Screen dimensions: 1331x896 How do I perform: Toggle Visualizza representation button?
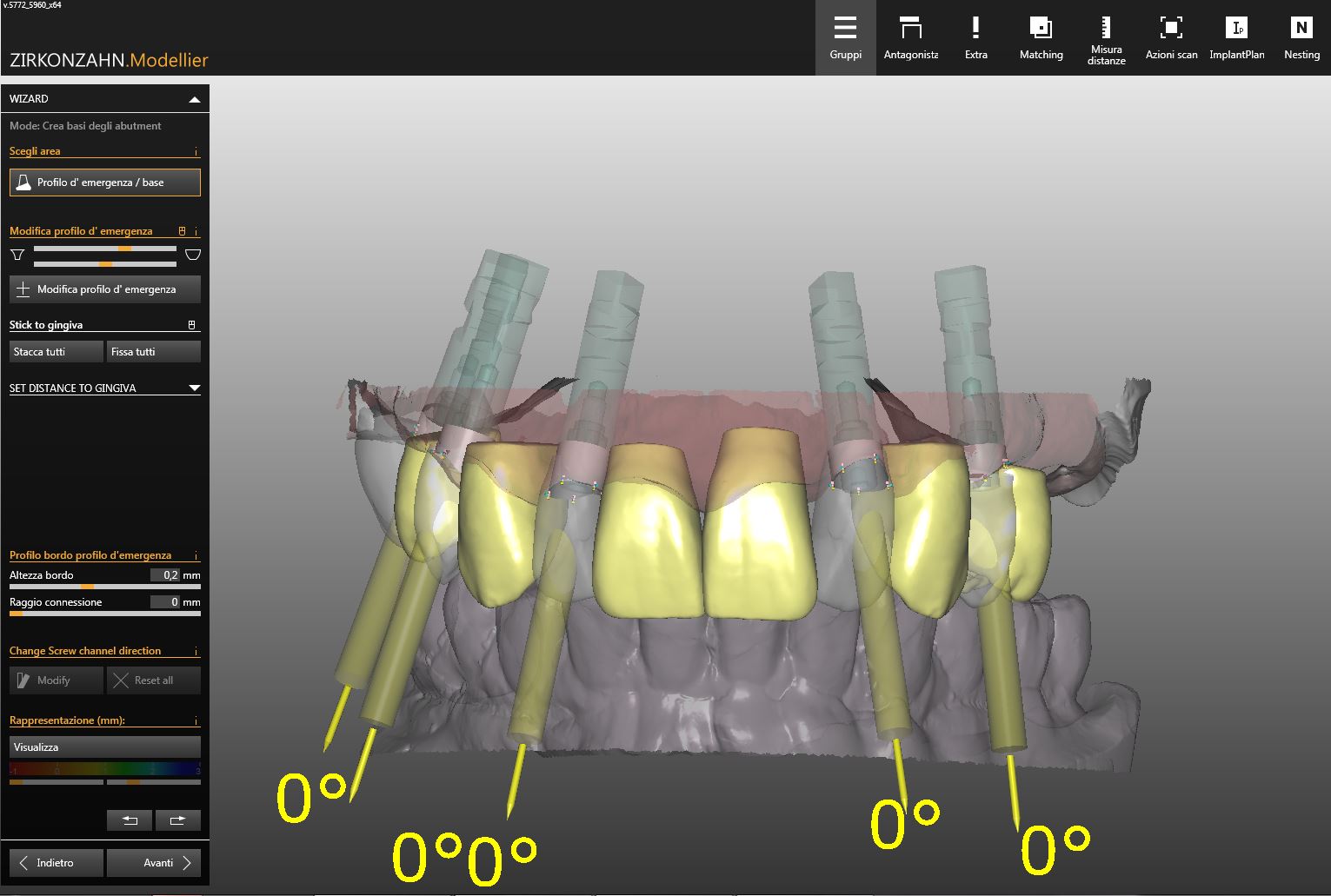coord(104,747)
